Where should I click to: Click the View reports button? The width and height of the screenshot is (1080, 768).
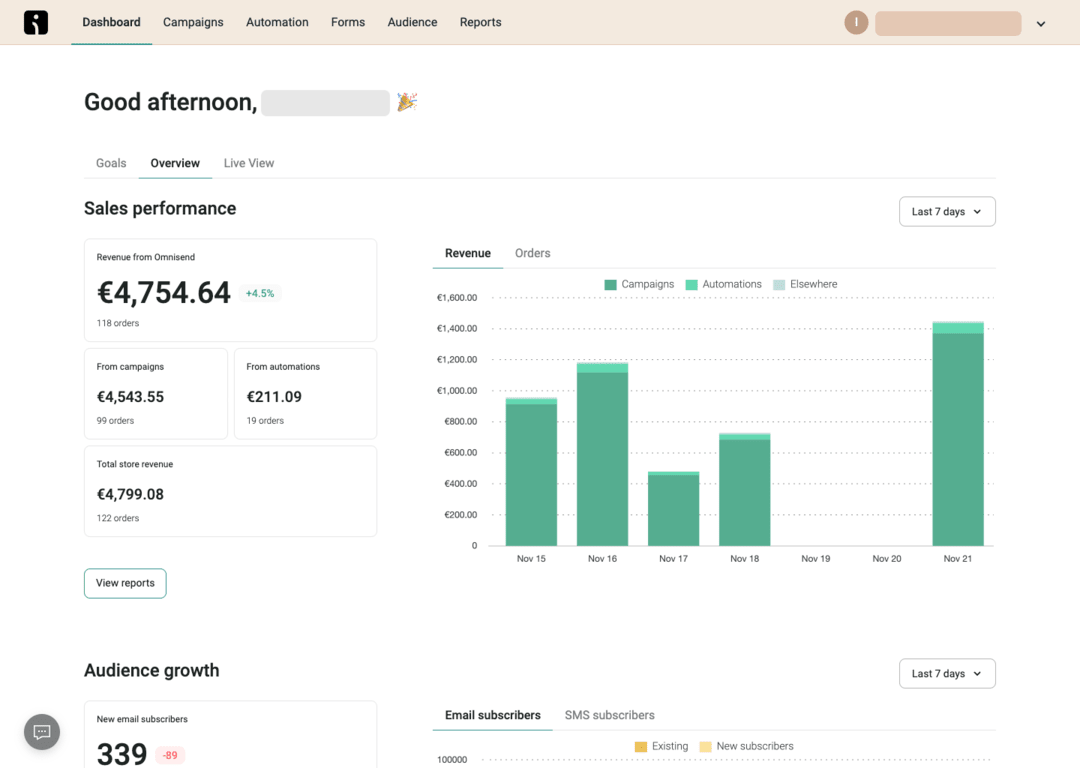[x=124, y=582]
